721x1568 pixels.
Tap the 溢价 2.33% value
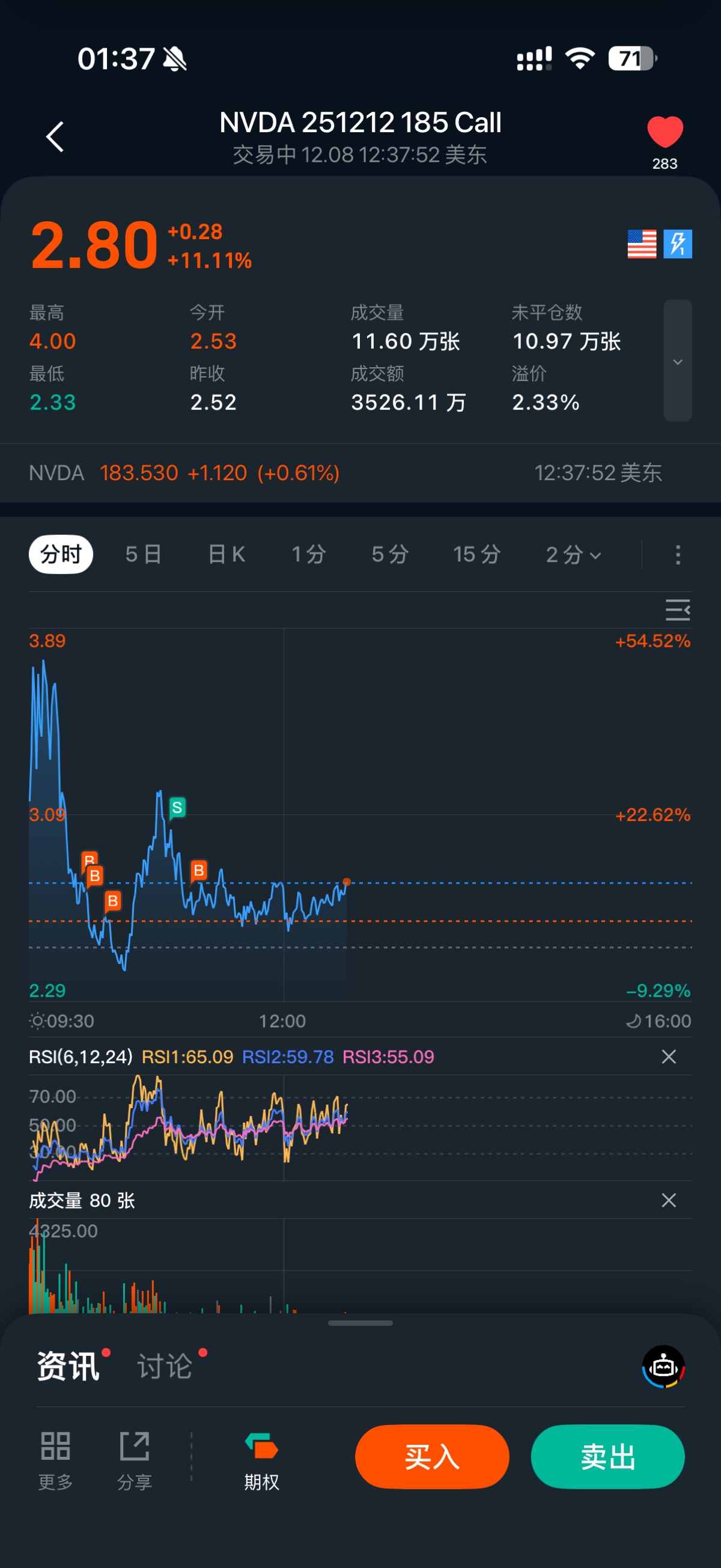click(546, 402)
